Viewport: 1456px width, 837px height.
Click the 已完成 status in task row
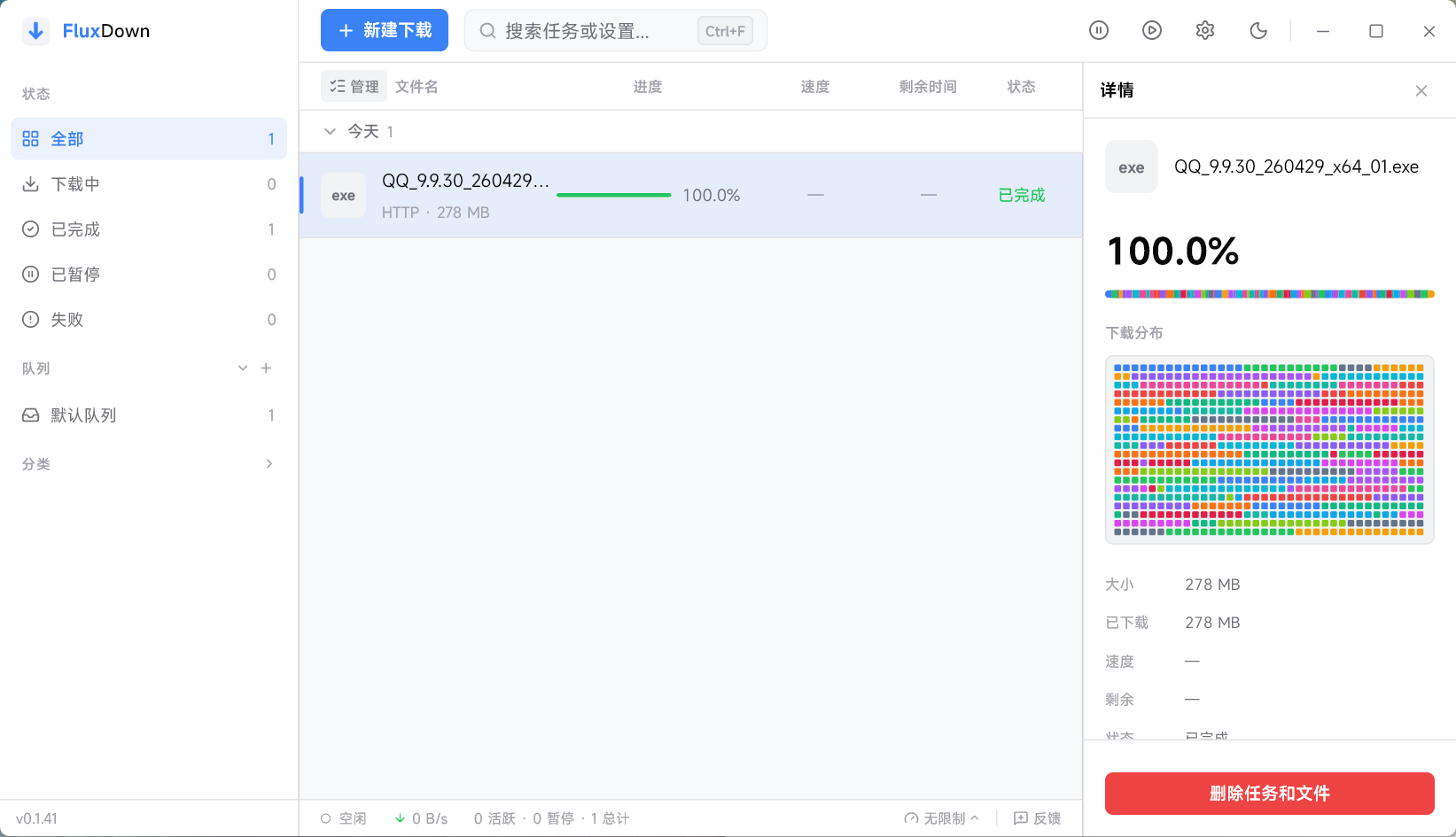(x=1022, y=195)
